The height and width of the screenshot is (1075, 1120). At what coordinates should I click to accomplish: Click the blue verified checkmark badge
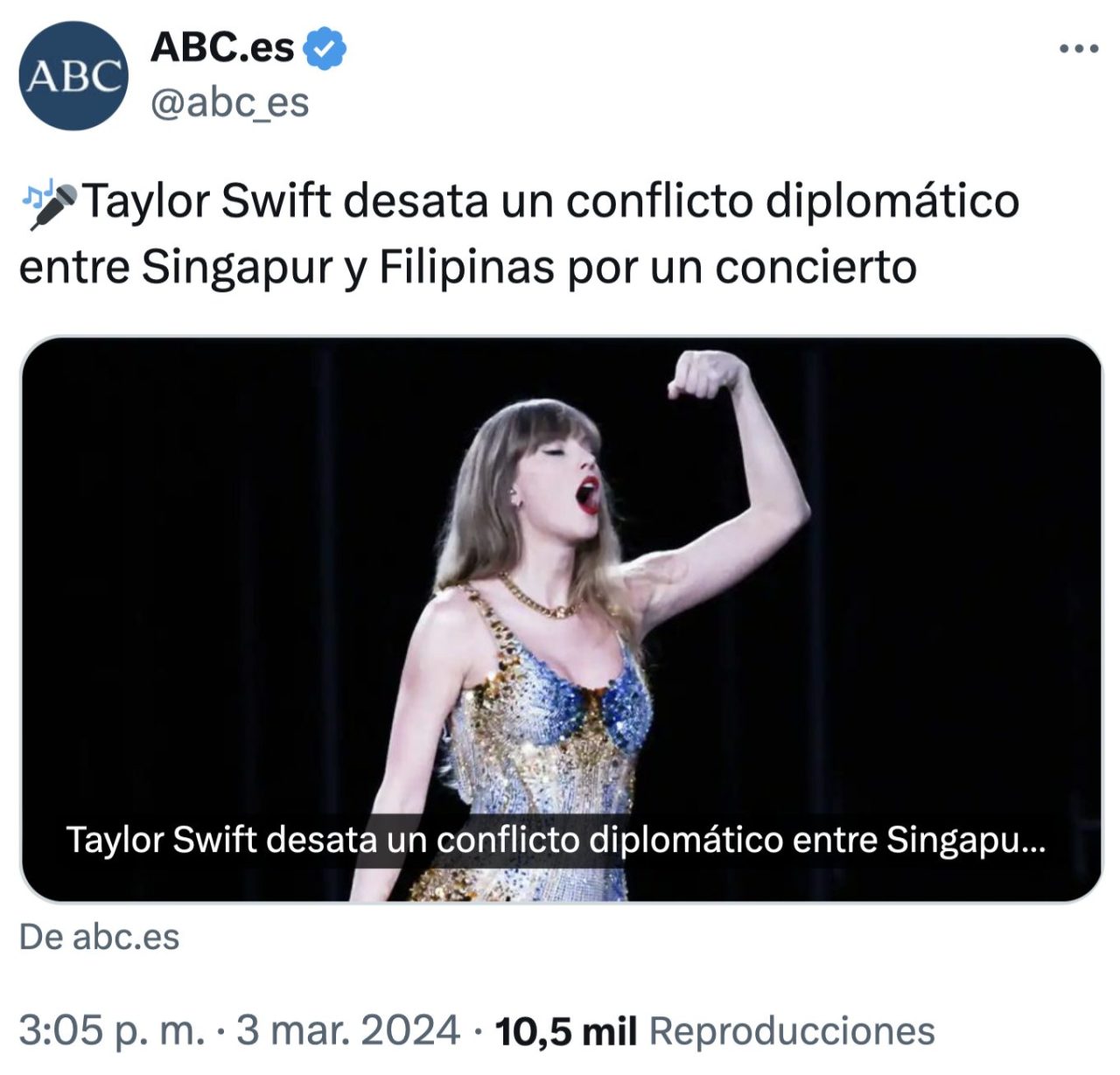click(324, 49)
